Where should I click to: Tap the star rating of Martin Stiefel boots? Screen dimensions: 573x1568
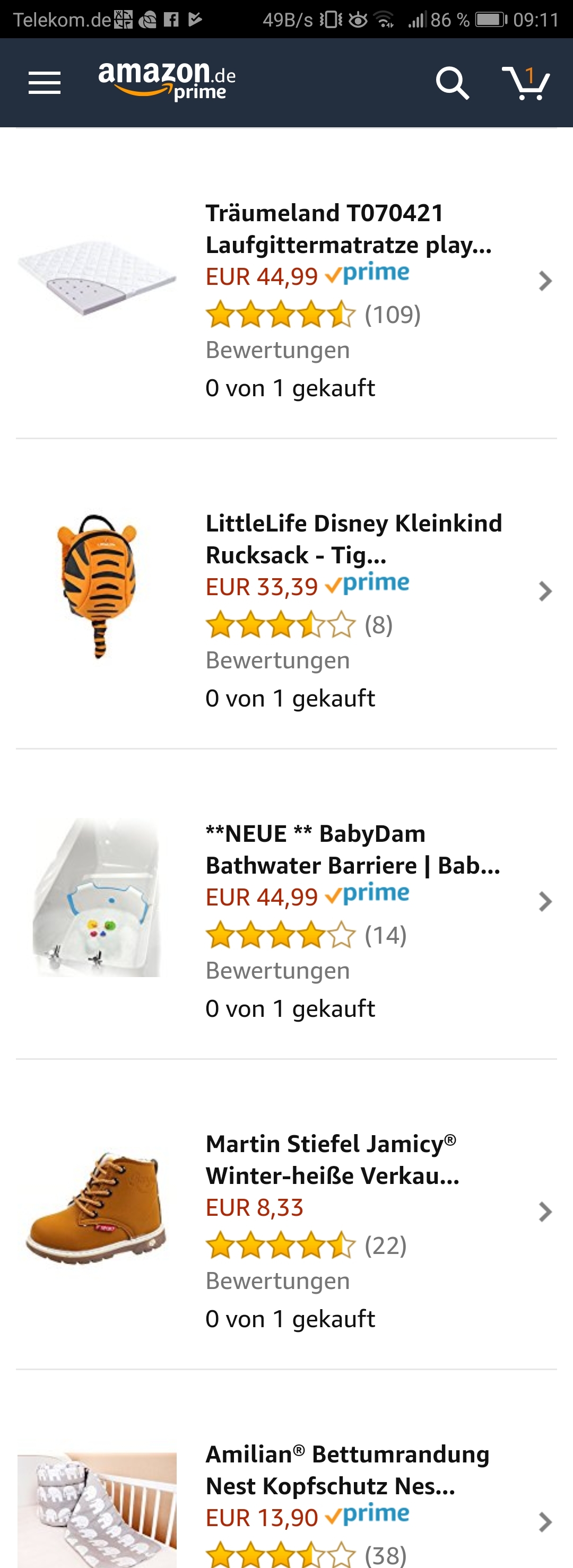[x=281, y=1246]
